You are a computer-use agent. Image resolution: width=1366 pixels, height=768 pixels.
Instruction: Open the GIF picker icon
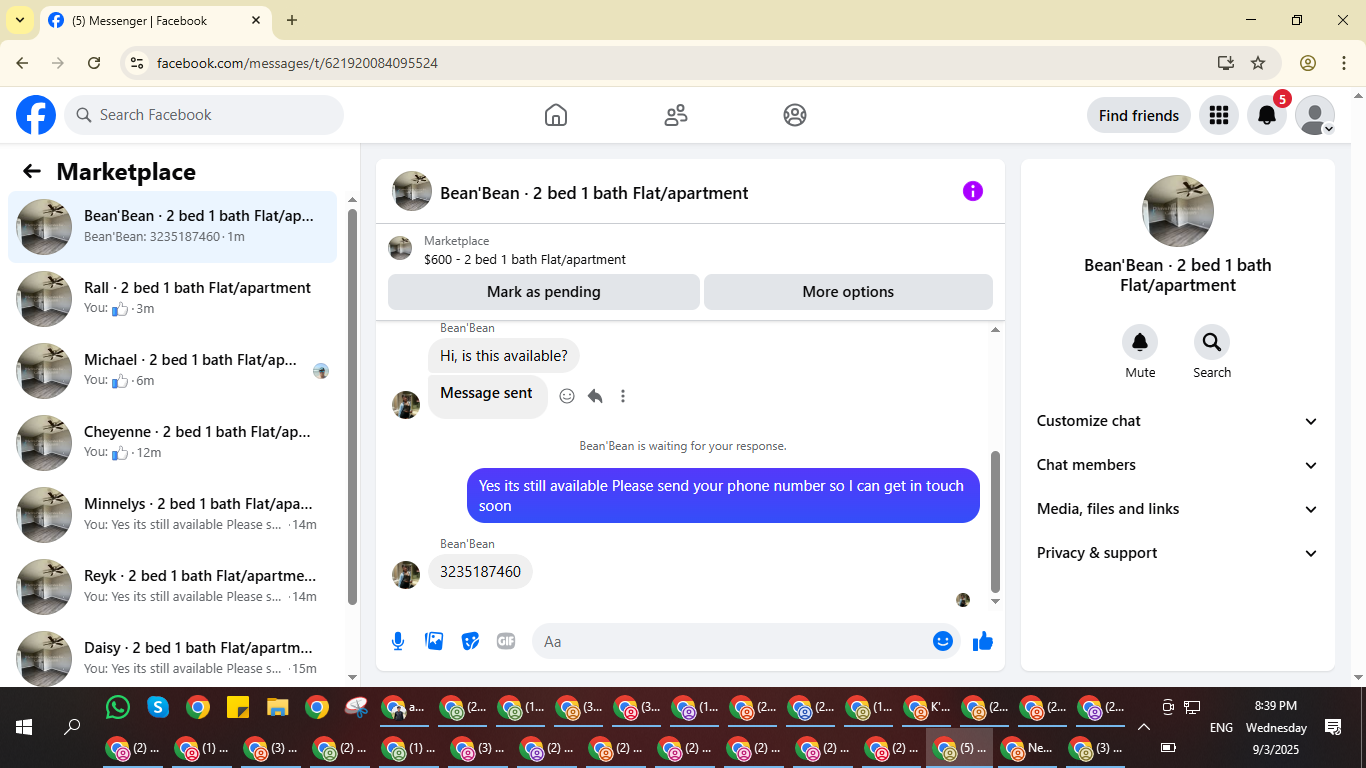point(506,641)
